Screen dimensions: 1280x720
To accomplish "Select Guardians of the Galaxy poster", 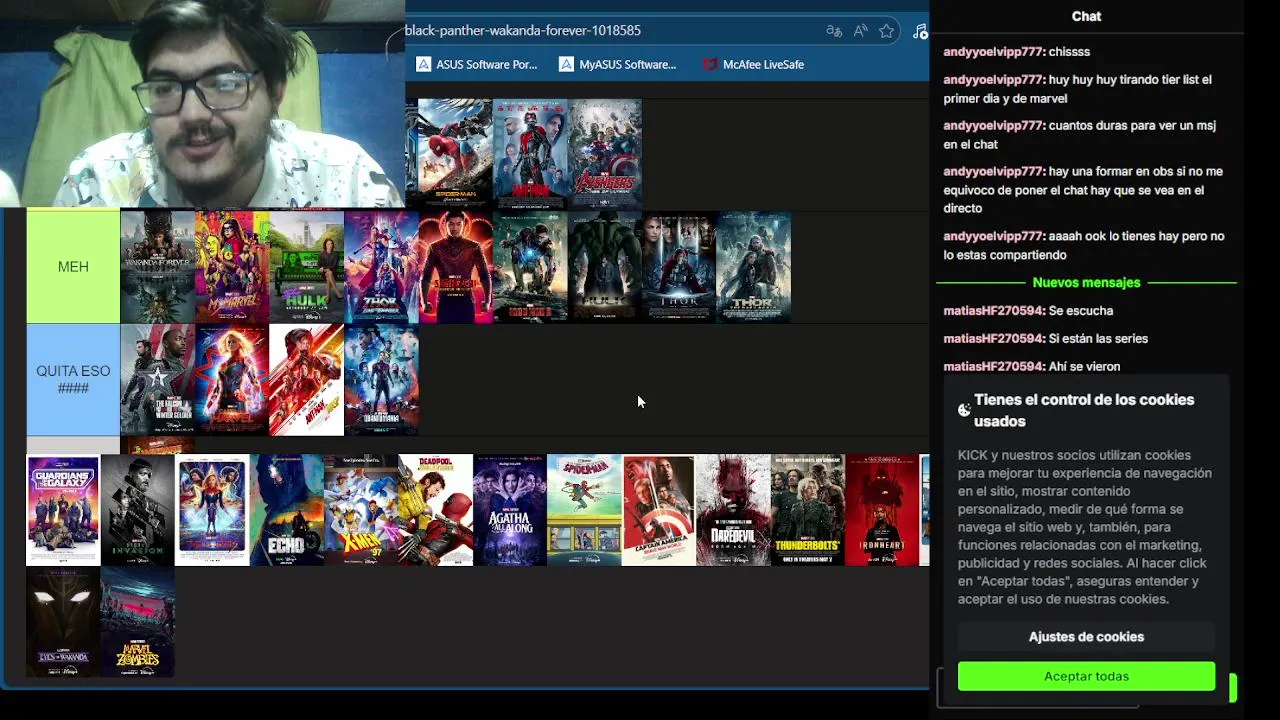I will pos(63,510).
